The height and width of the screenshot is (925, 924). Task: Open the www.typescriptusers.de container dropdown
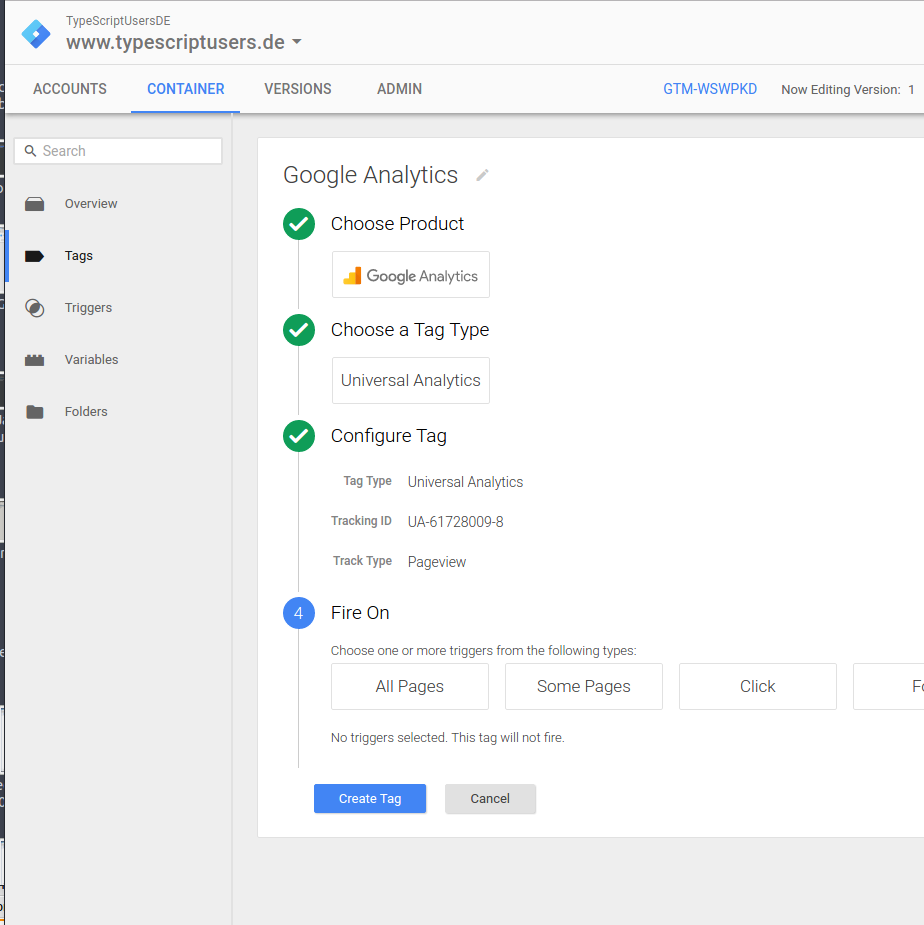(x=184, y=42)
